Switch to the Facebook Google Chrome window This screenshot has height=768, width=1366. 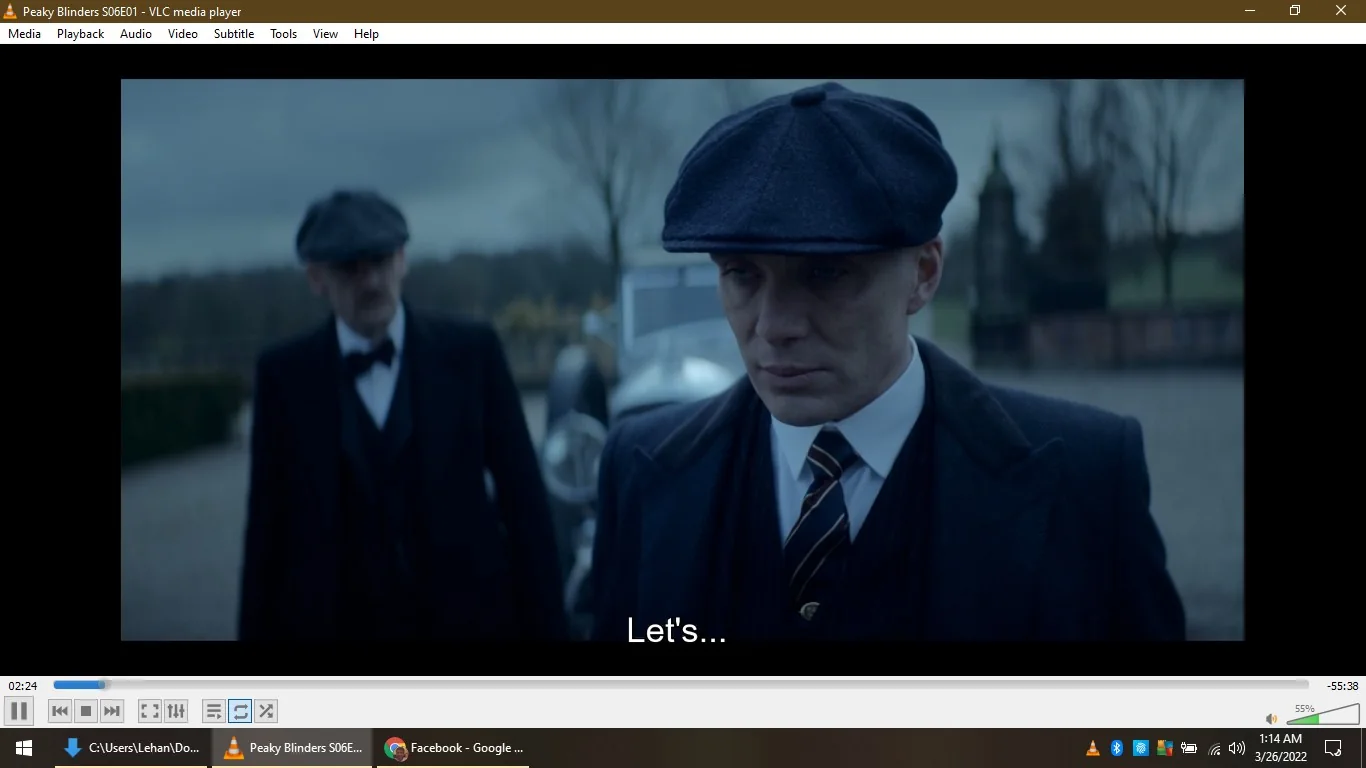tap(454, 748)
